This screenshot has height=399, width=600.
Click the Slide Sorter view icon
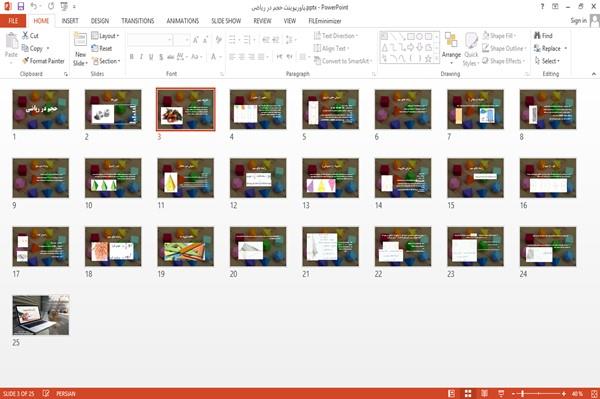[x=468, y=393]
